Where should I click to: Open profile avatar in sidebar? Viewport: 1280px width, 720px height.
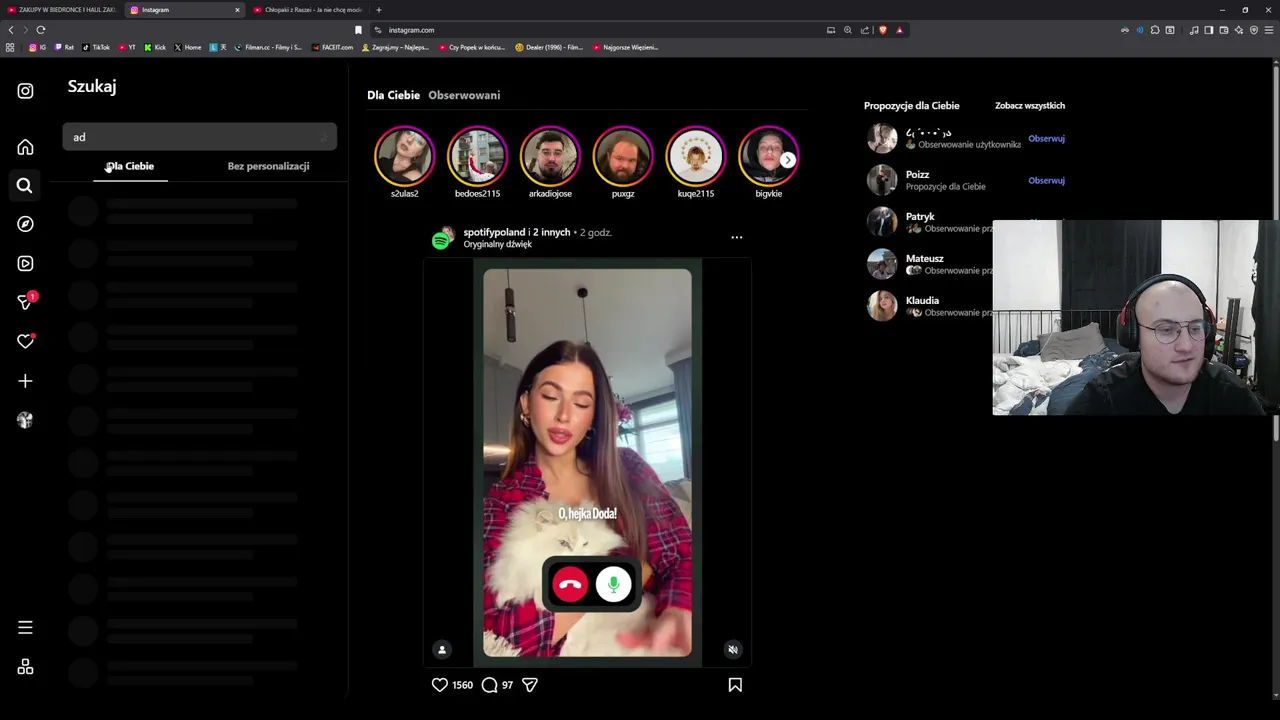tap(25, 420)
